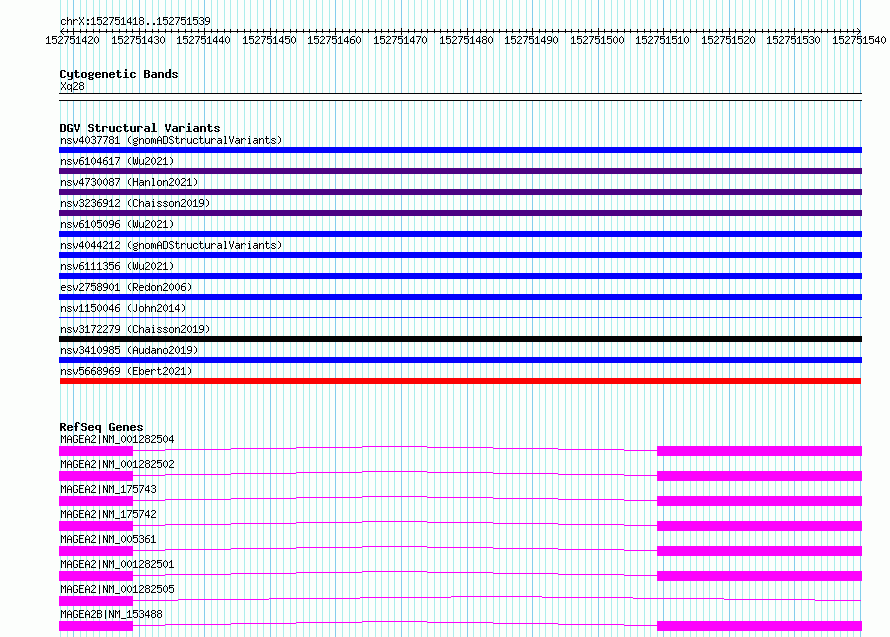
Task: Open the nsv3236912 (Chaisson2019) variant label
Action: tap(135, 203)
